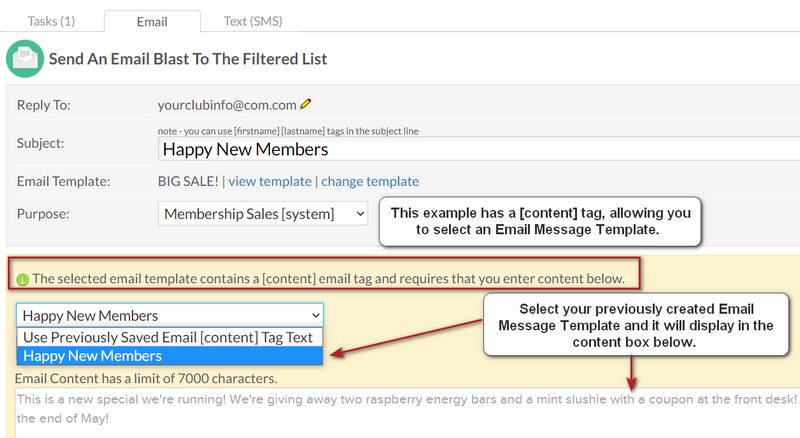Image resolution: width=800 pixels, height=438 pixels.
Task: Click the [content] tag notice message
Action: tap(329, 279)
